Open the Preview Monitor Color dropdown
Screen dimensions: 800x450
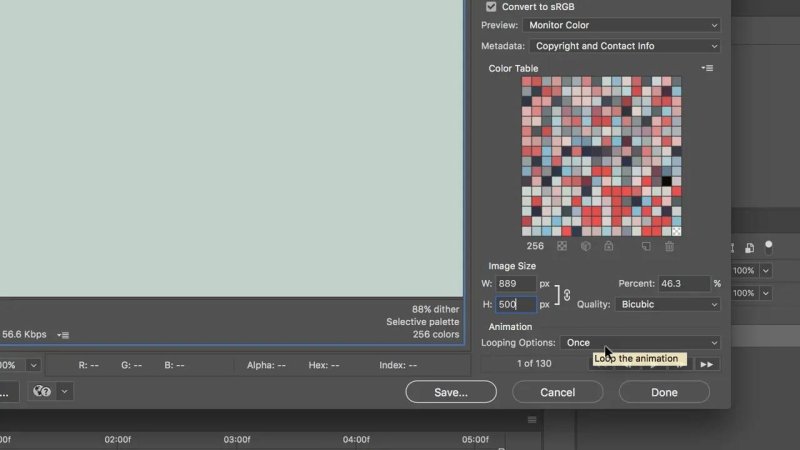click(621, 25)
